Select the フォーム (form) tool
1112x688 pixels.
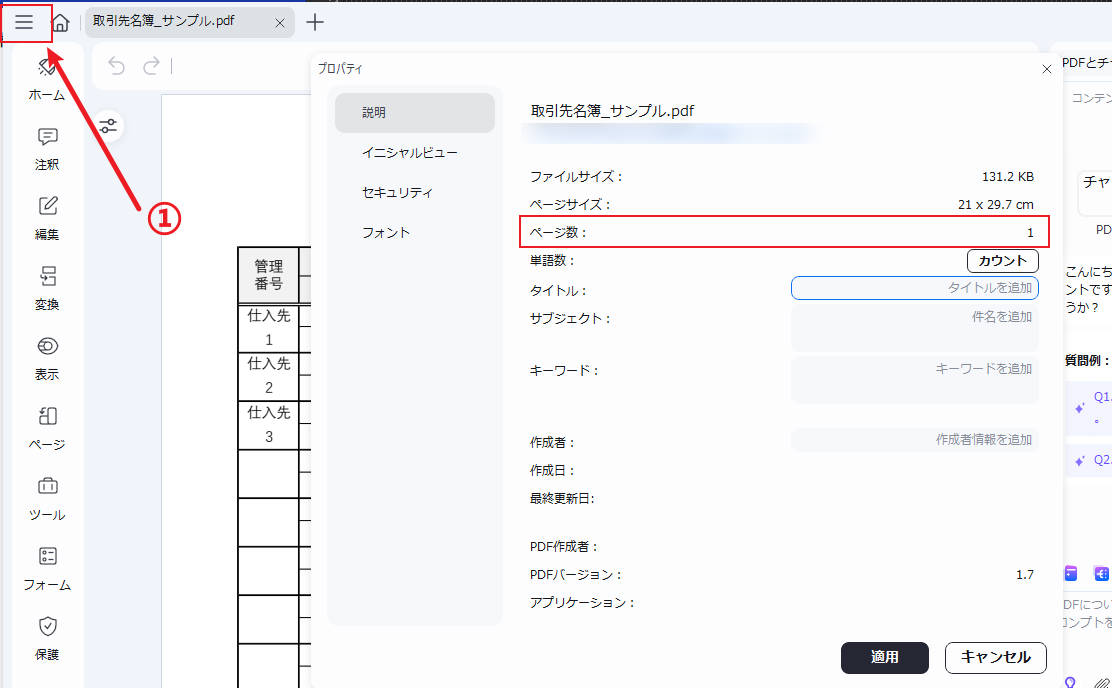click(46, 568)
